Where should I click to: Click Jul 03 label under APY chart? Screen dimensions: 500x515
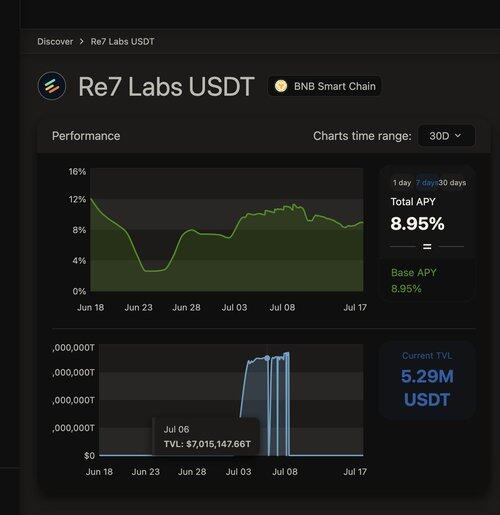pos(234,307)
